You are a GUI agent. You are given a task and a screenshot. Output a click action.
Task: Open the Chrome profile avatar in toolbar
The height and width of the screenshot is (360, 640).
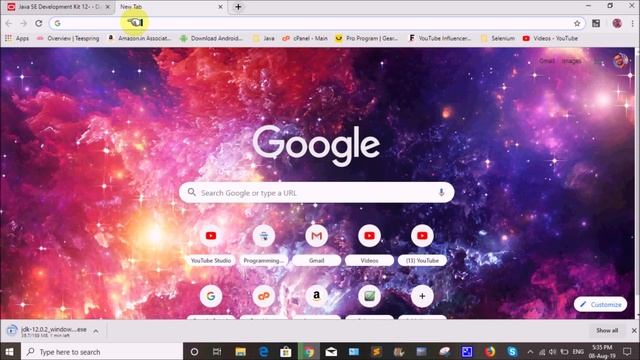pyautogui.click(x=617, y=23)
